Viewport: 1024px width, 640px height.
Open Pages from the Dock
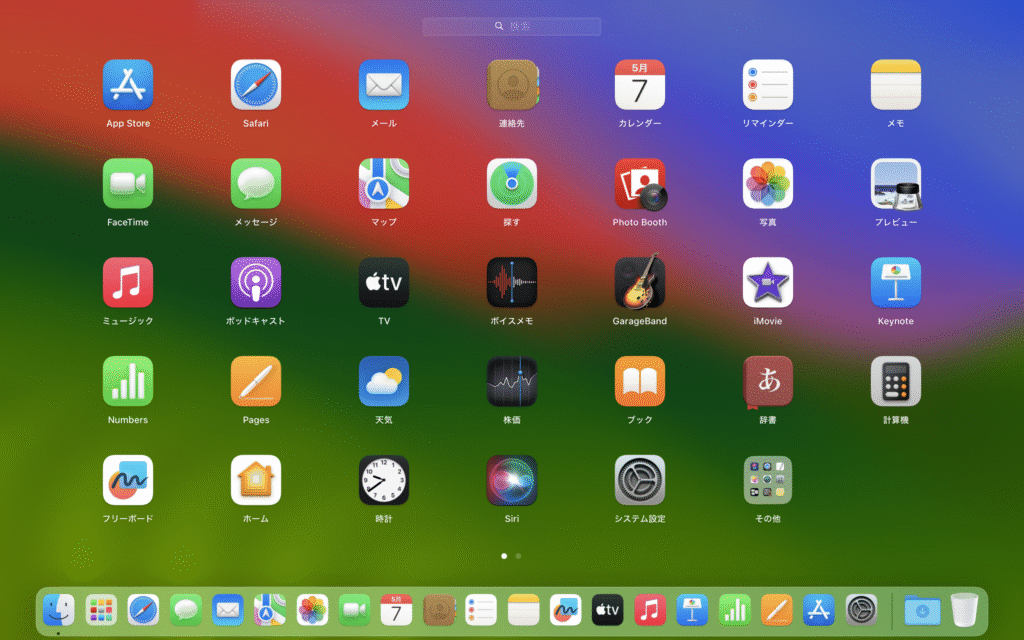776,610
